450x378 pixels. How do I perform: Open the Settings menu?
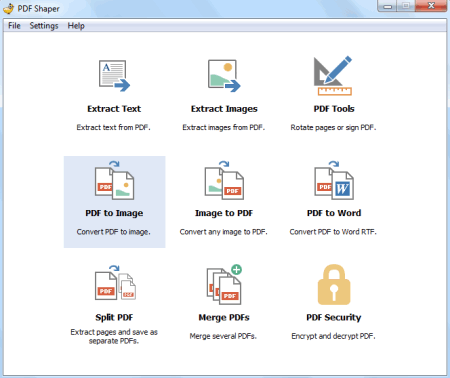click(x=44, y=26)
